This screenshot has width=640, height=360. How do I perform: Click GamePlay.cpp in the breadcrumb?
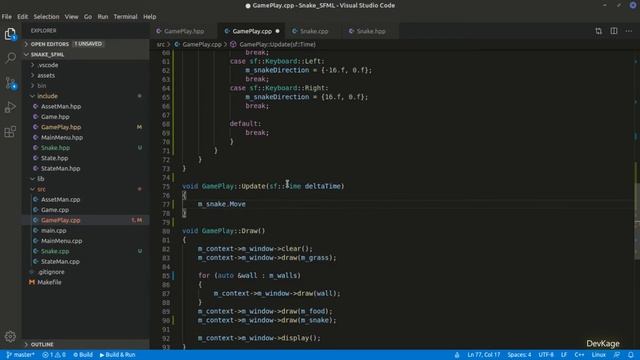[202, 44]
